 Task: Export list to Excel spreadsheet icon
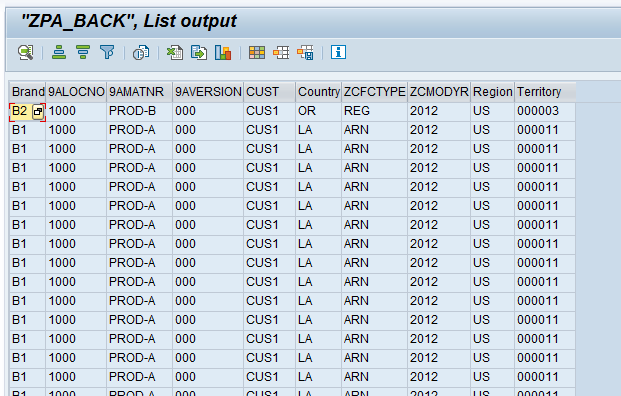(175, 52)
